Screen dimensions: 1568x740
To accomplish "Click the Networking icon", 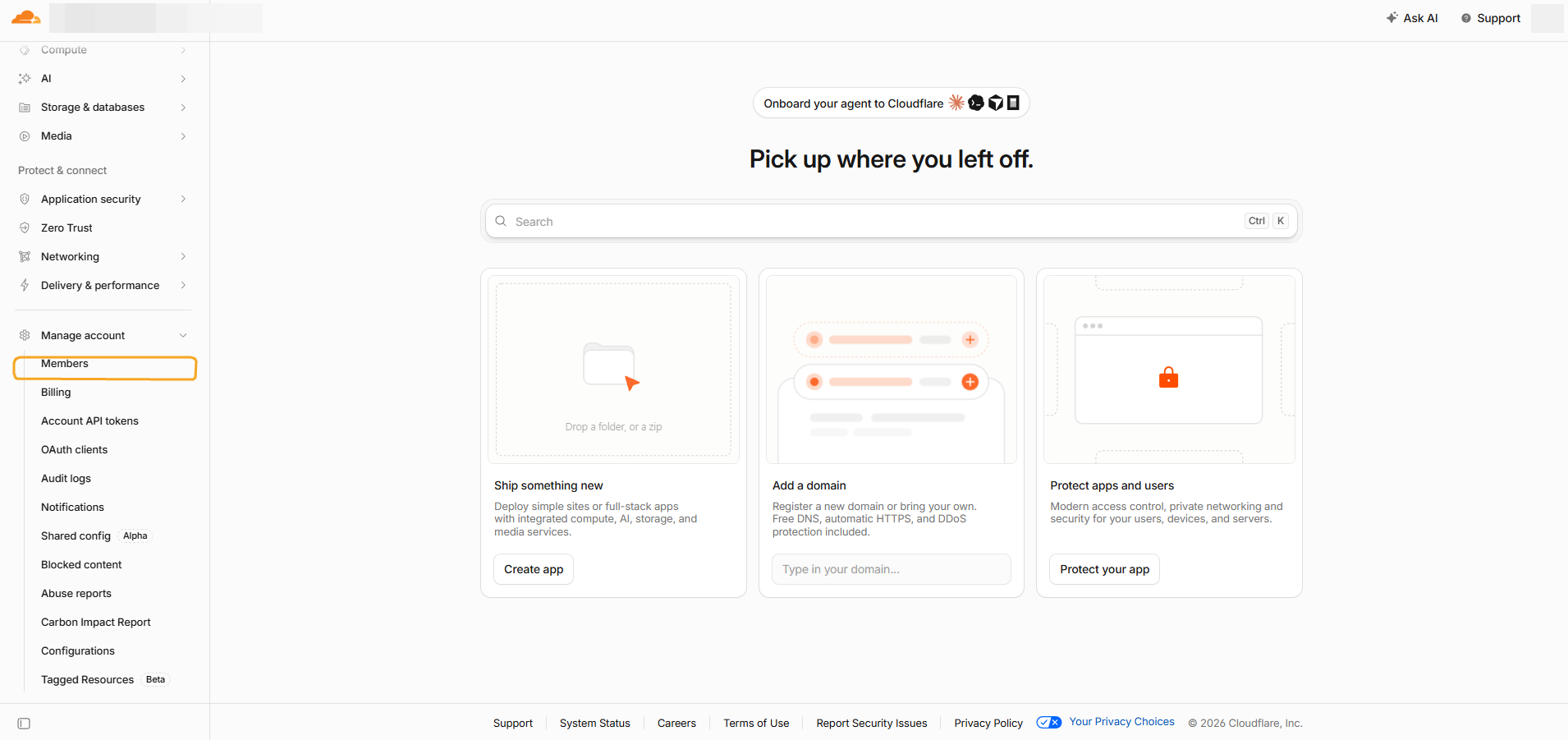I will pyautogui.click(x=25, y=256).
